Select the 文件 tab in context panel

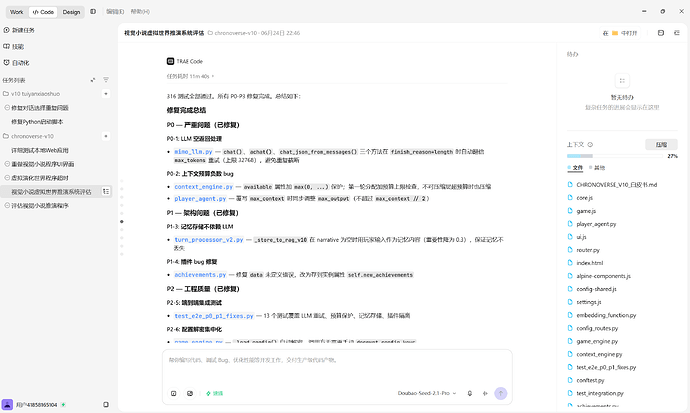575,168
